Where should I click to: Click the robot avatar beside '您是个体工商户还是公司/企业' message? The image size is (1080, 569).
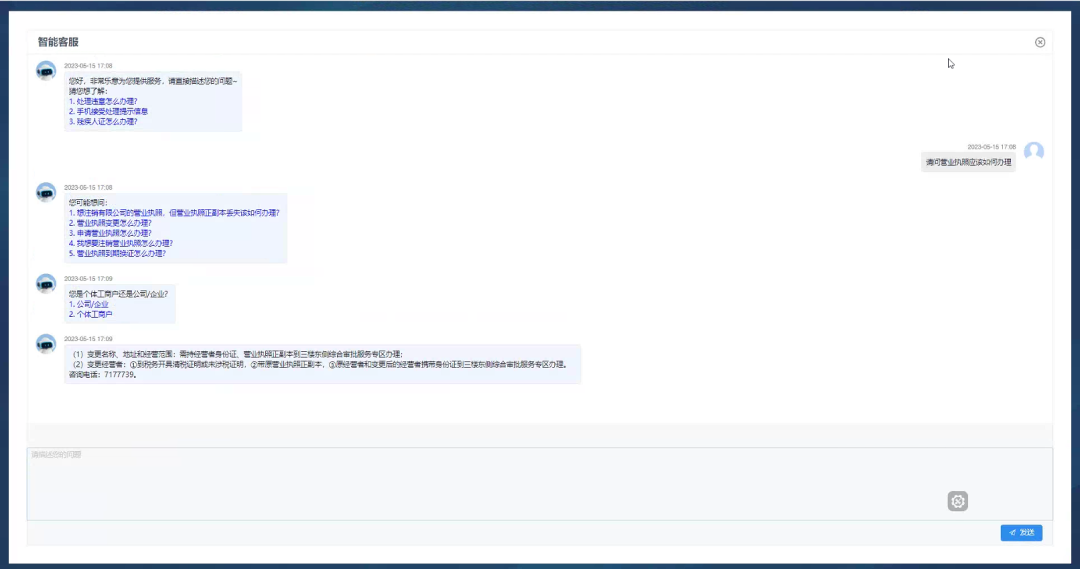tap(46, 283)
